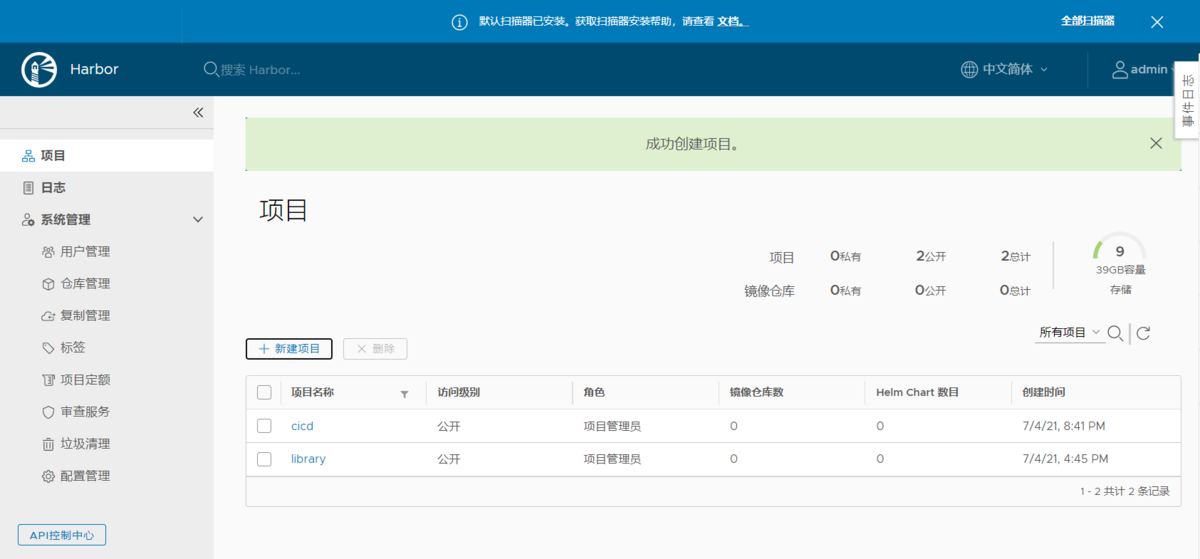Screen dimensions: 1200x559
Task: Click the 复制管理 replication cloud icon
Action: [48, 316]
